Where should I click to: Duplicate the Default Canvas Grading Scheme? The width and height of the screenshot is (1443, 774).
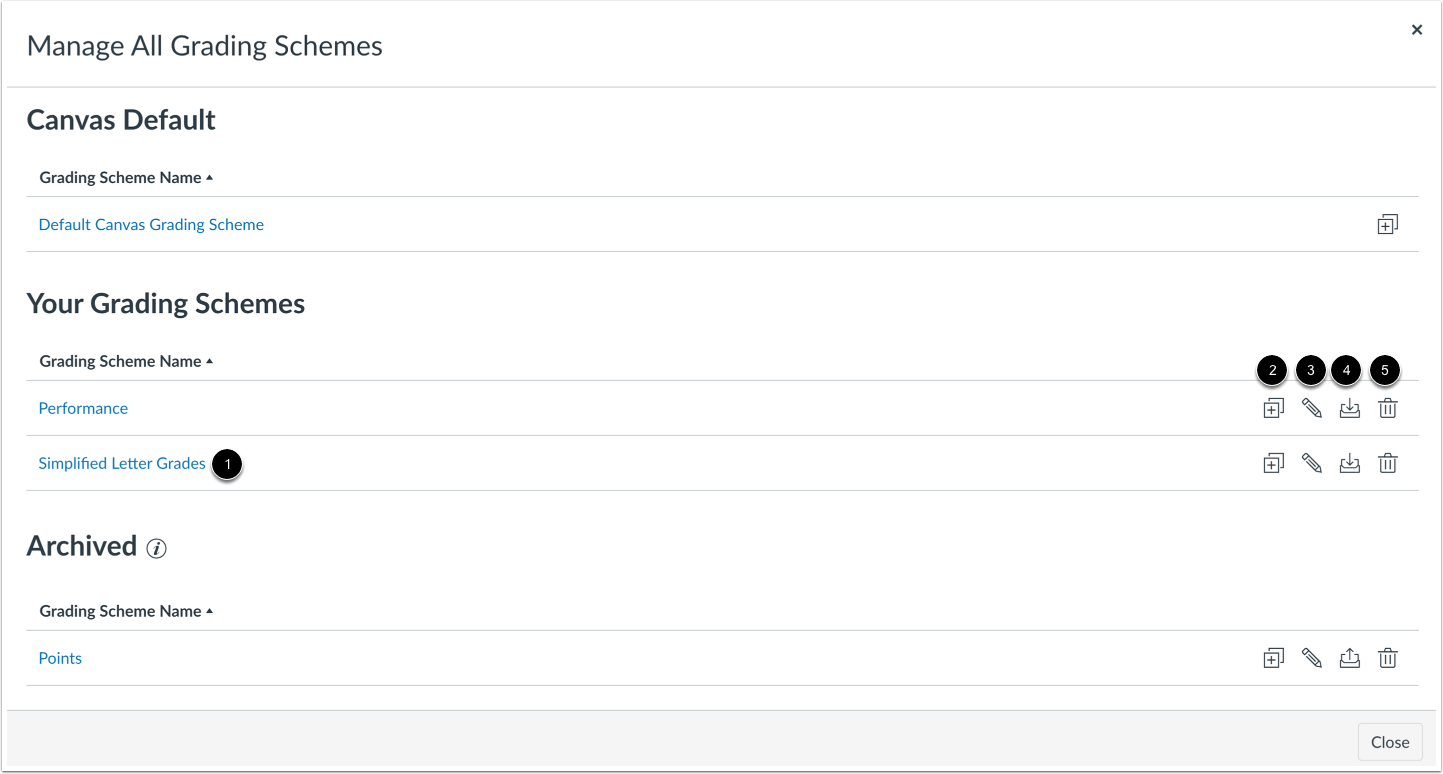[1387, 225]
